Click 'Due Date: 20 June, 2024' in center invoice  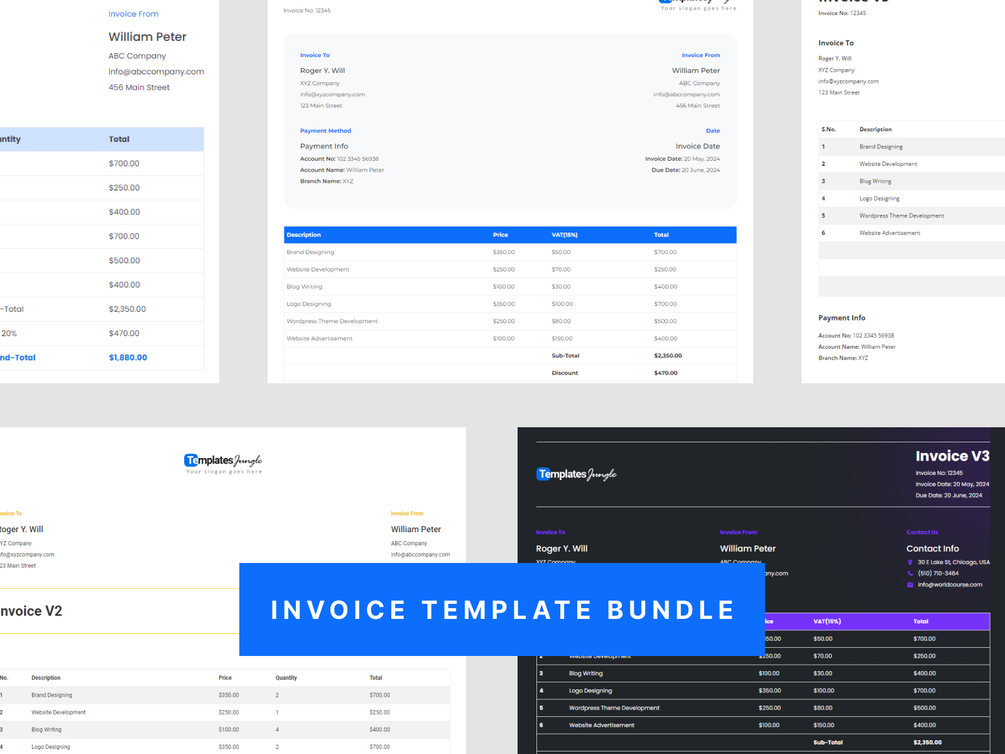685,171
